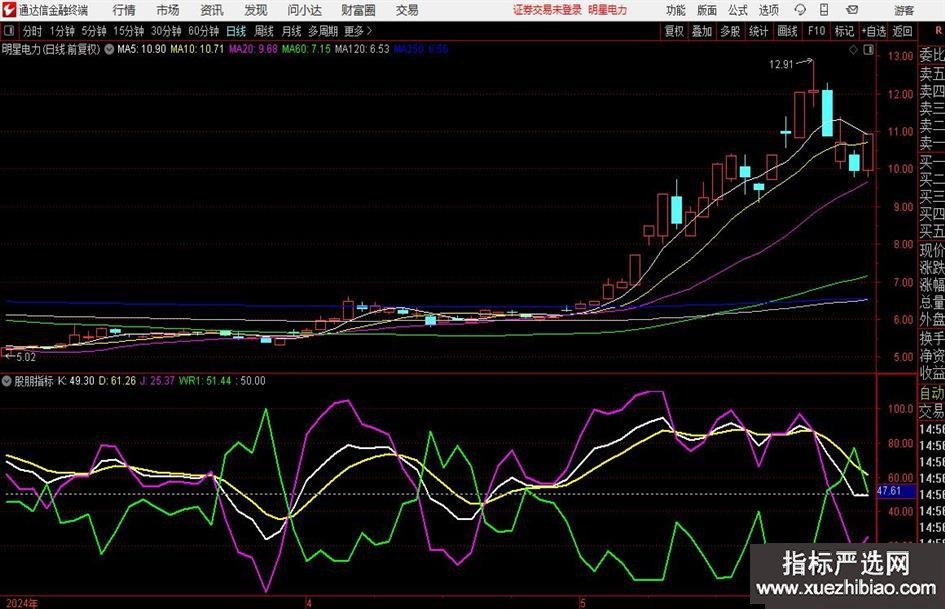Click the MA5: 10.90 indicator value

click(x=142, y=49)
